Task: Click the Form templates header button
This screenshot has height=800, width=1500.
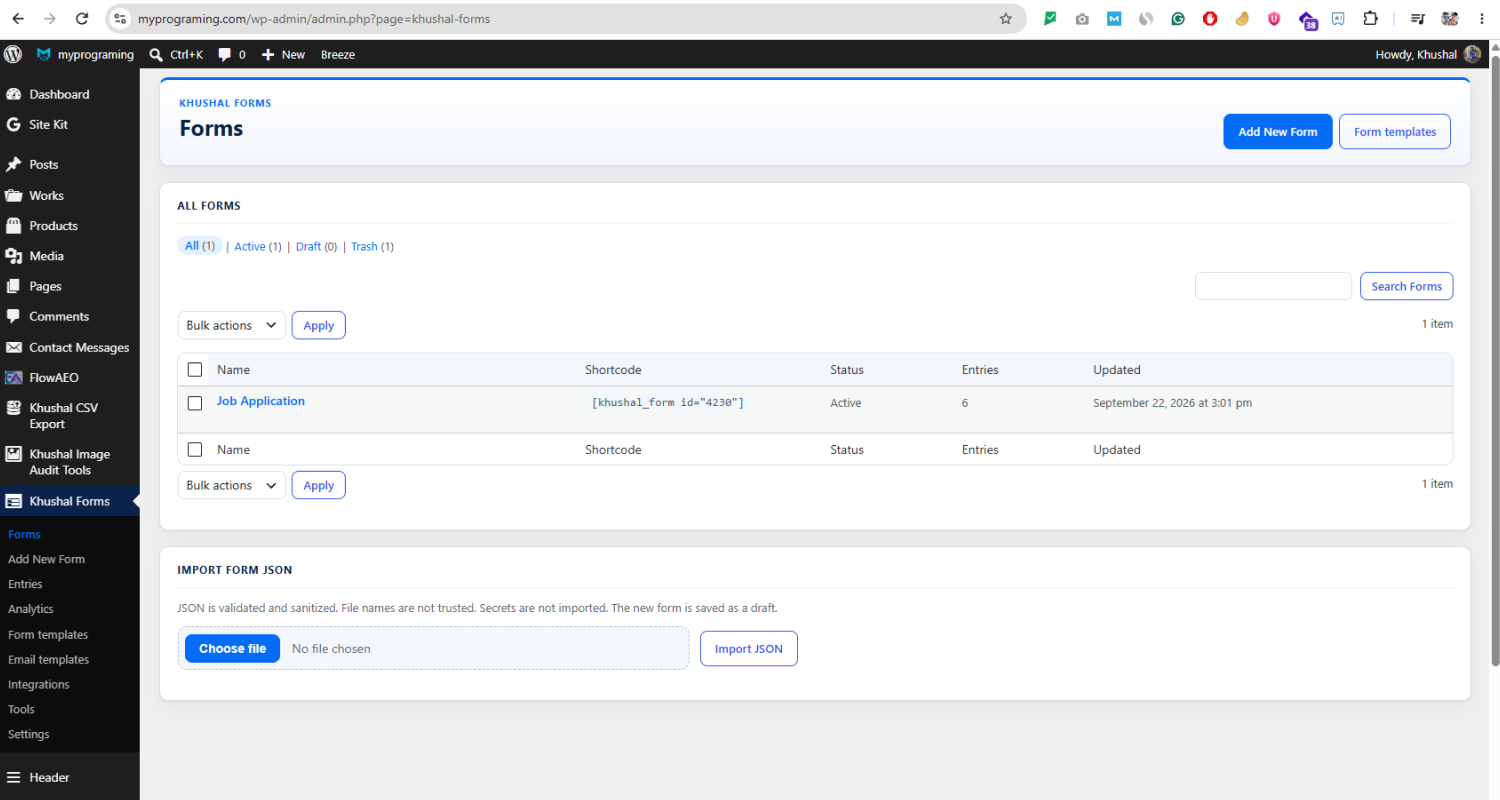Action: tap(1395, 131)
